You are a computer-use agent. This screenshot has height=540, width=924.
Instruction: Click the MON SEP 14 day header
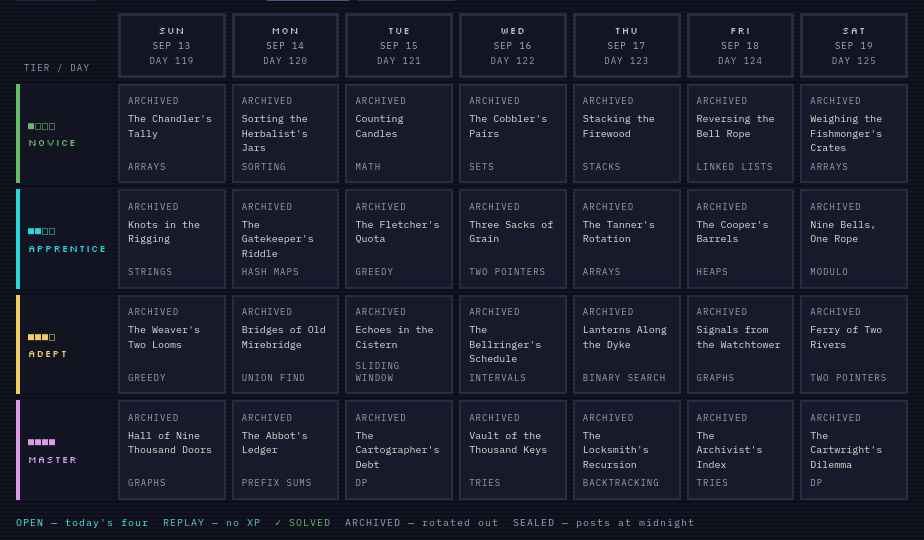(x=285, y=45)
